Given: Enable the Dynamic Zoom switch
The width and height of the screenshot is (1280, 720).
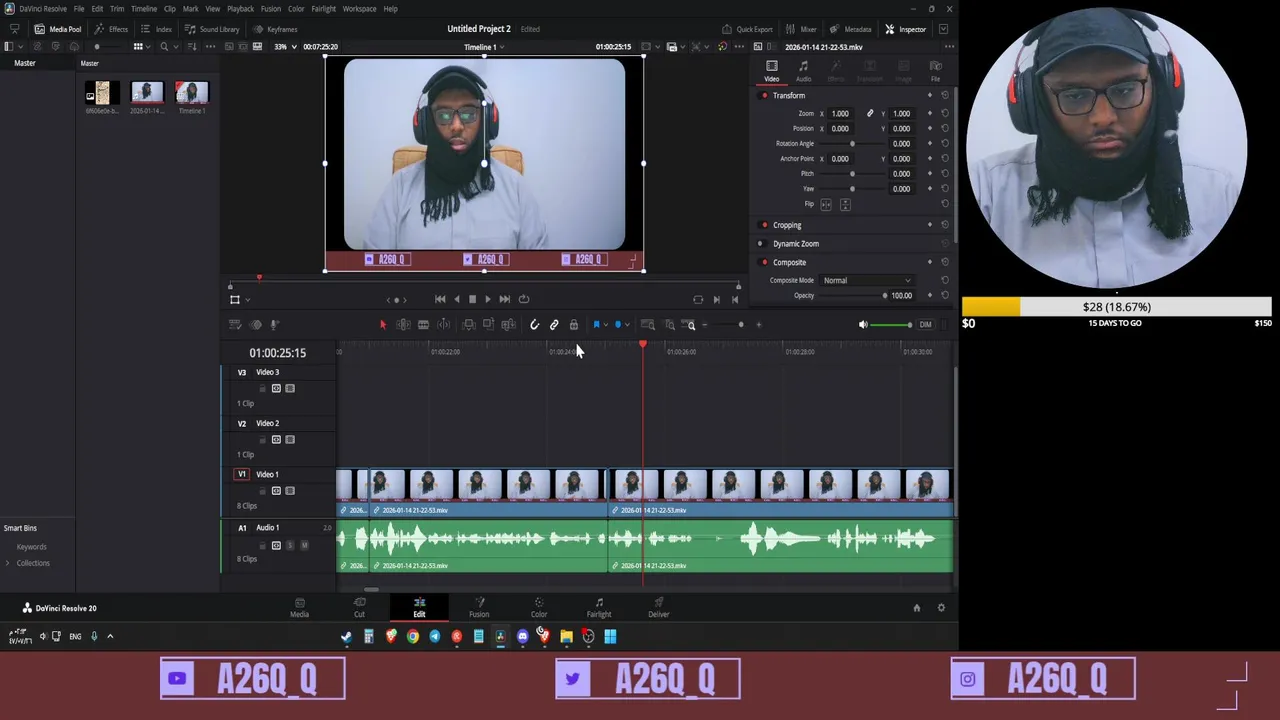Looking at the screenshot, I should pos(761,244).
